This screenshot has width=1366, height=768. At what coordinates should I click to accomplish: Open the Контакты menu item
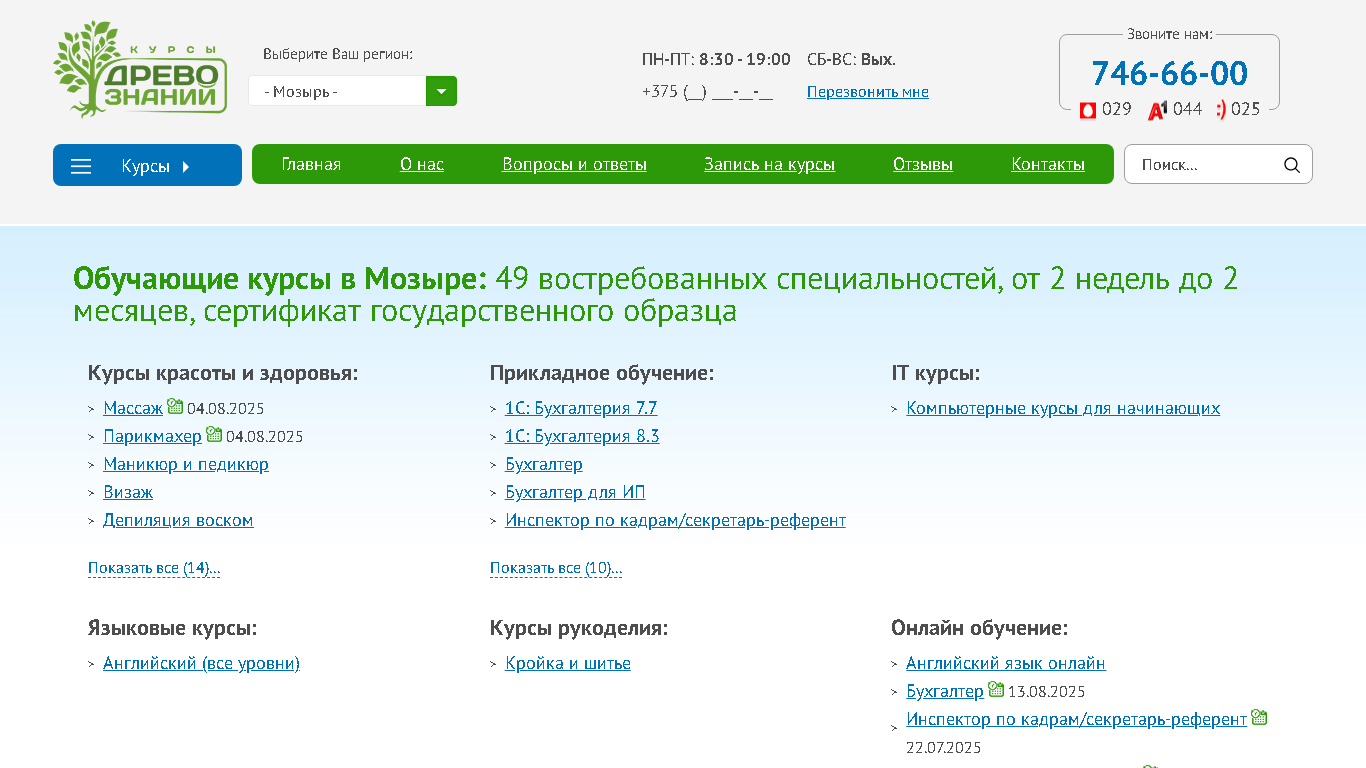pyautogui.click(x=1048, y=164)
